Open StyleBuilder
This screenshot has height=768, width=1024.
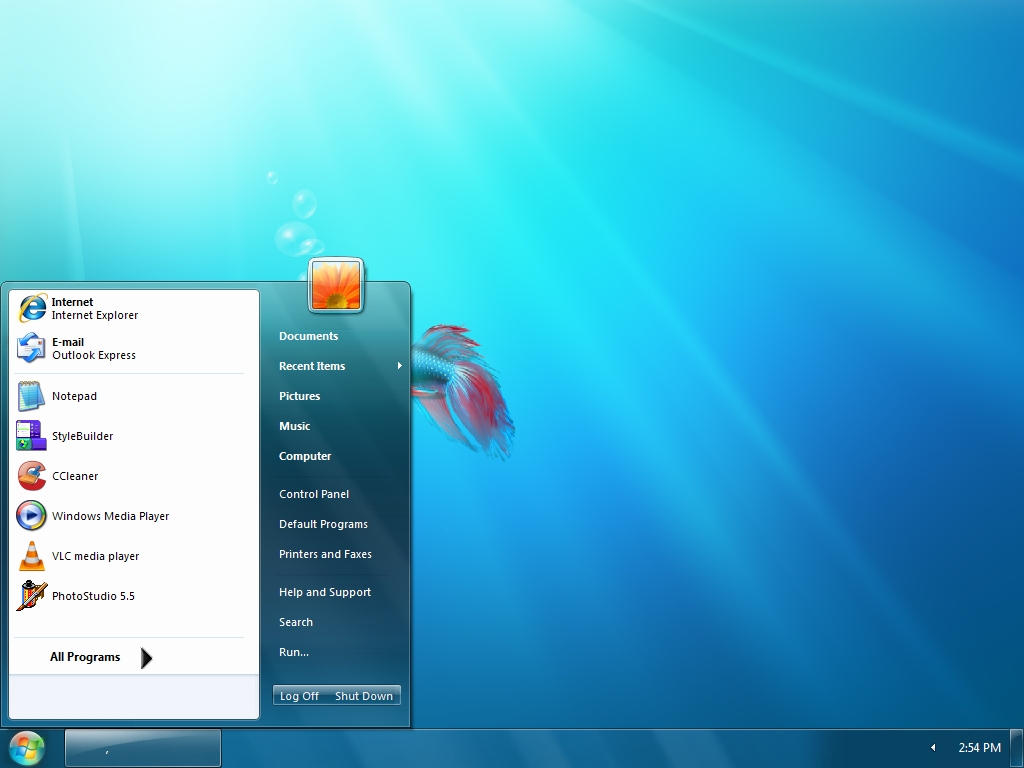(x=81, y=436)
